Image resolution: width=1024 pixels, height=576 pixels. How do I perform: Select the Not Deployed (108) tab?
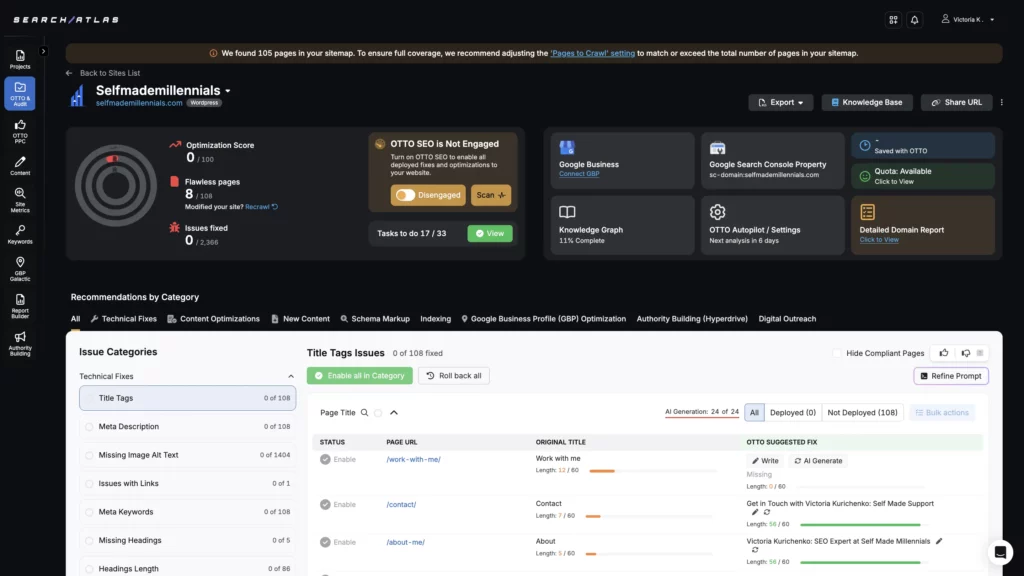(x=862, y=412)
